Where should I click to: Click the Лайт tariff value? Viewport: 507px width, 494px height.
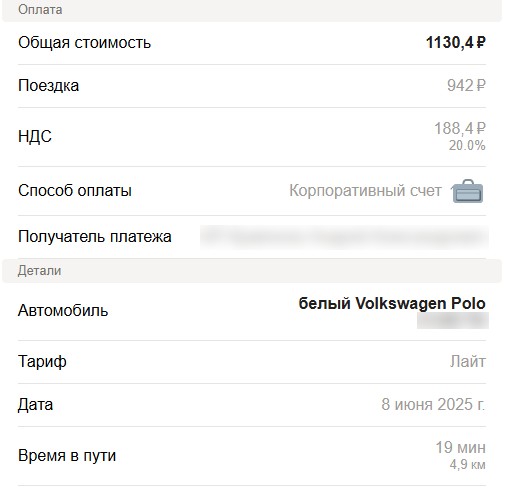(x=467, y=361)
